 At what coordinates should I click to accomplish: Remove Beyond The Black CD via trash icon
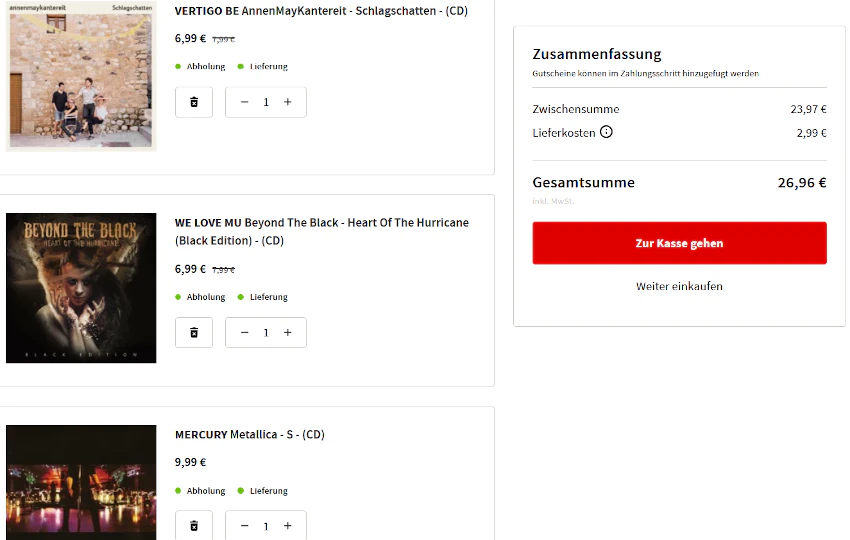click(194, 332)
